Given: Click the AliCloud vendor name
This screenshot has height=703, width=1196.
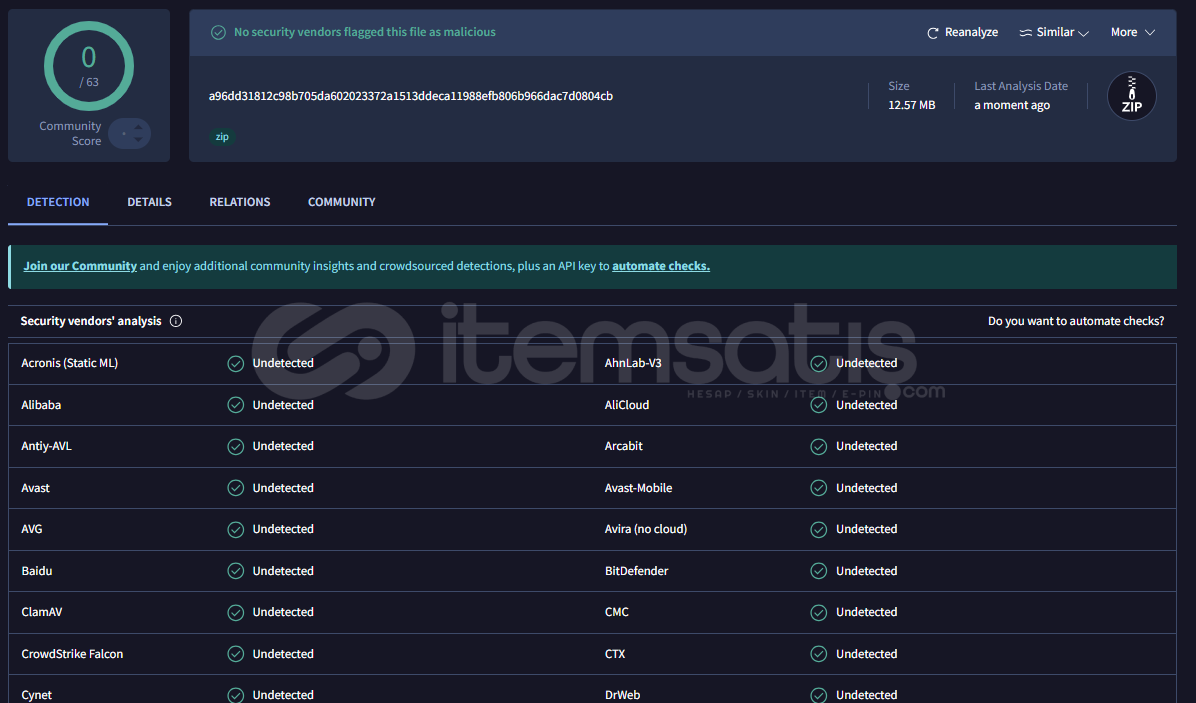Looking at the screenshot, I should pos(627,405).
